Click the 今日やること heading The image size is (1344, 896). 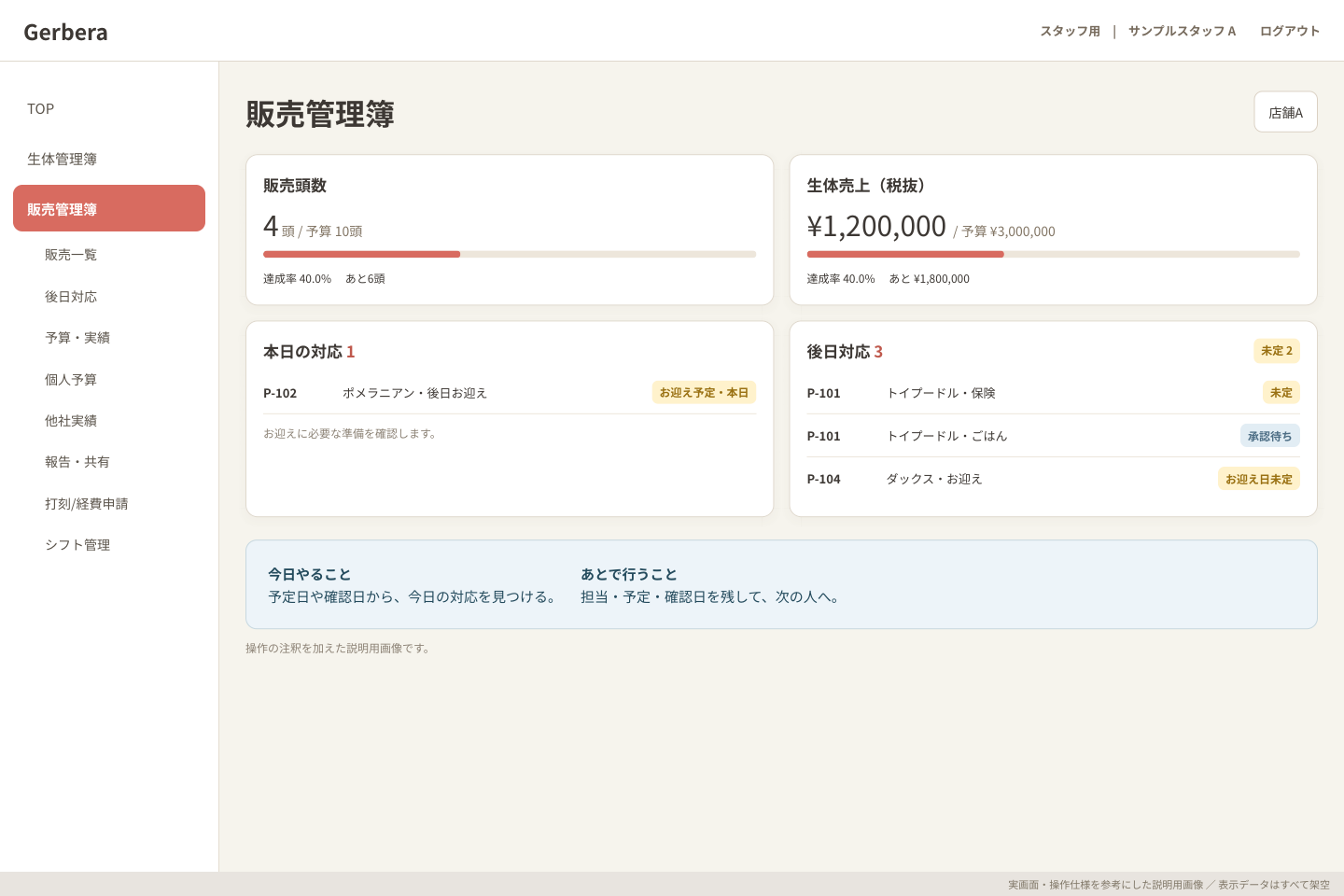[310, 574]
